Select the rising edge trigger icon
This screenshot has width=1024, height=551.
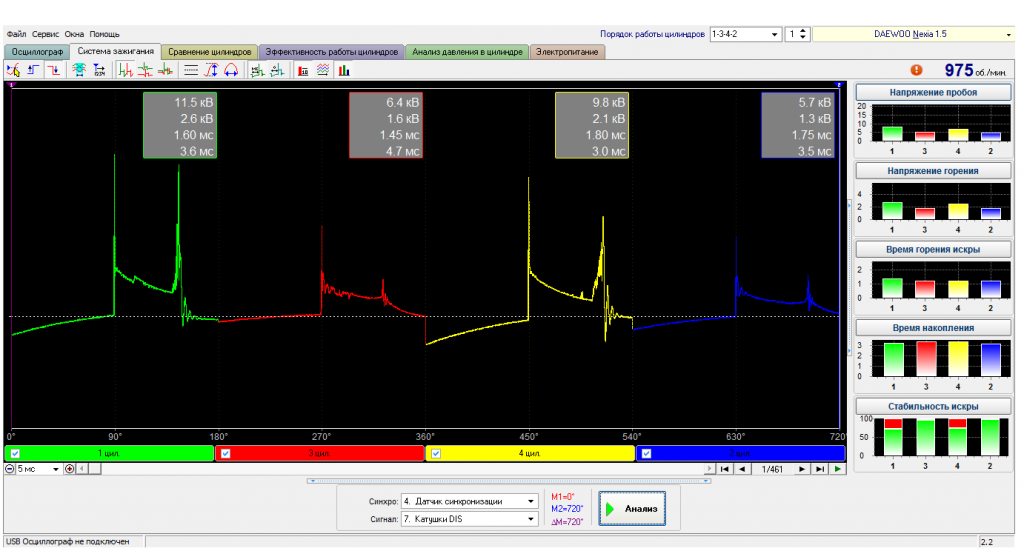[33, 70]
